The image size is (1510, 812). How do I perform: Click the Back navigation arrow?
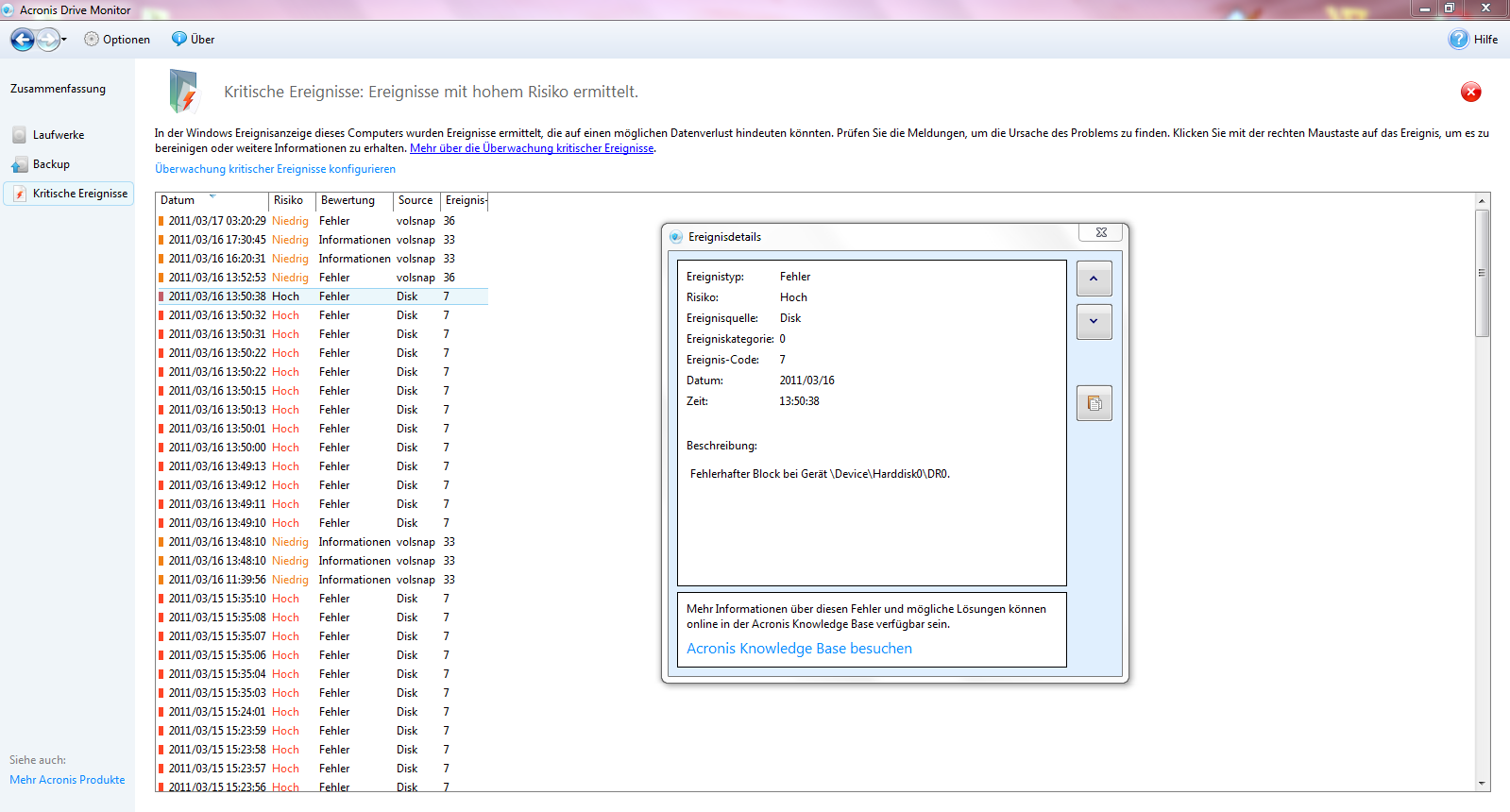click(23, 40)
